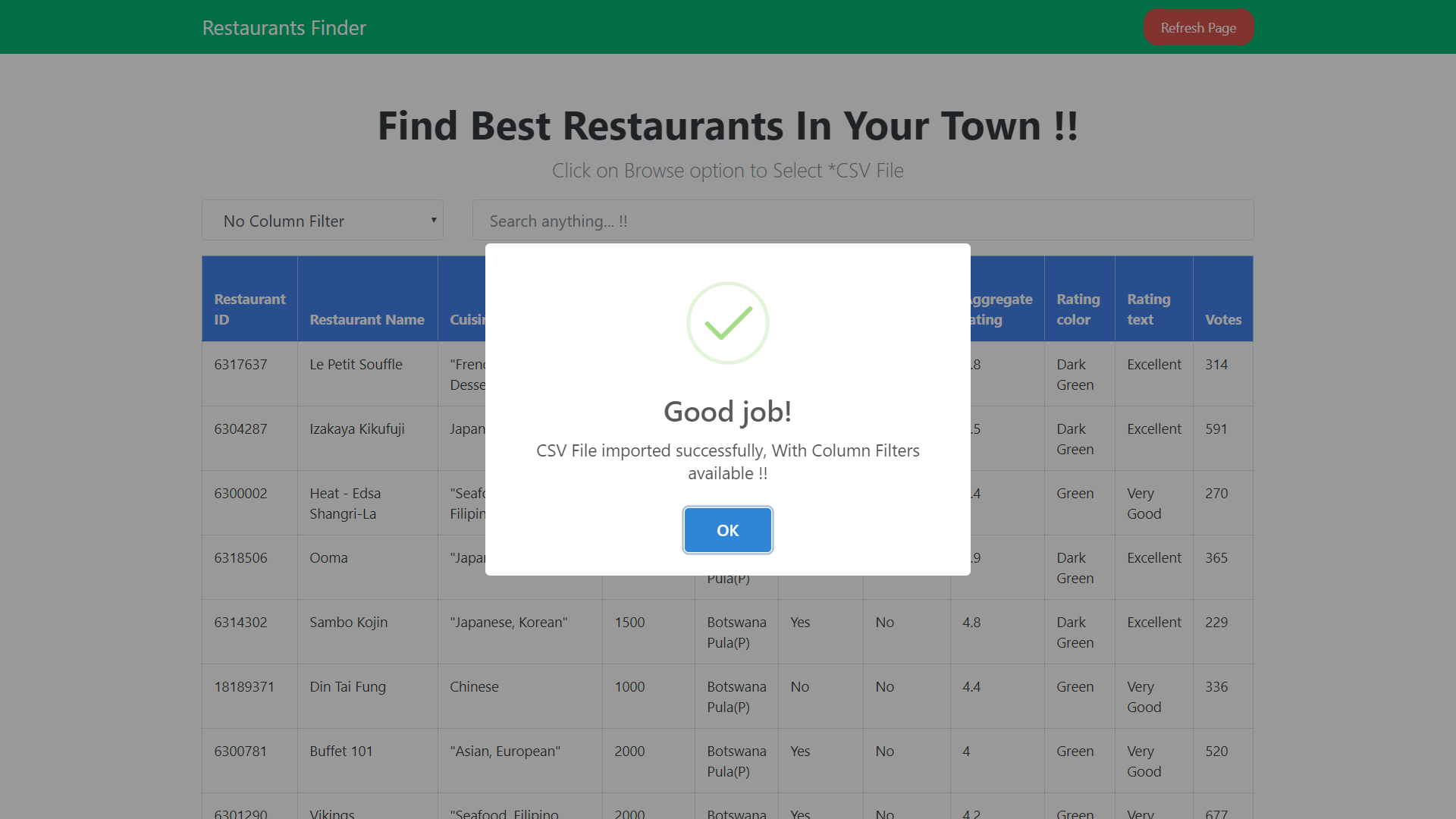
Task: Click the Aggregate rating column header
Action: 999,309
